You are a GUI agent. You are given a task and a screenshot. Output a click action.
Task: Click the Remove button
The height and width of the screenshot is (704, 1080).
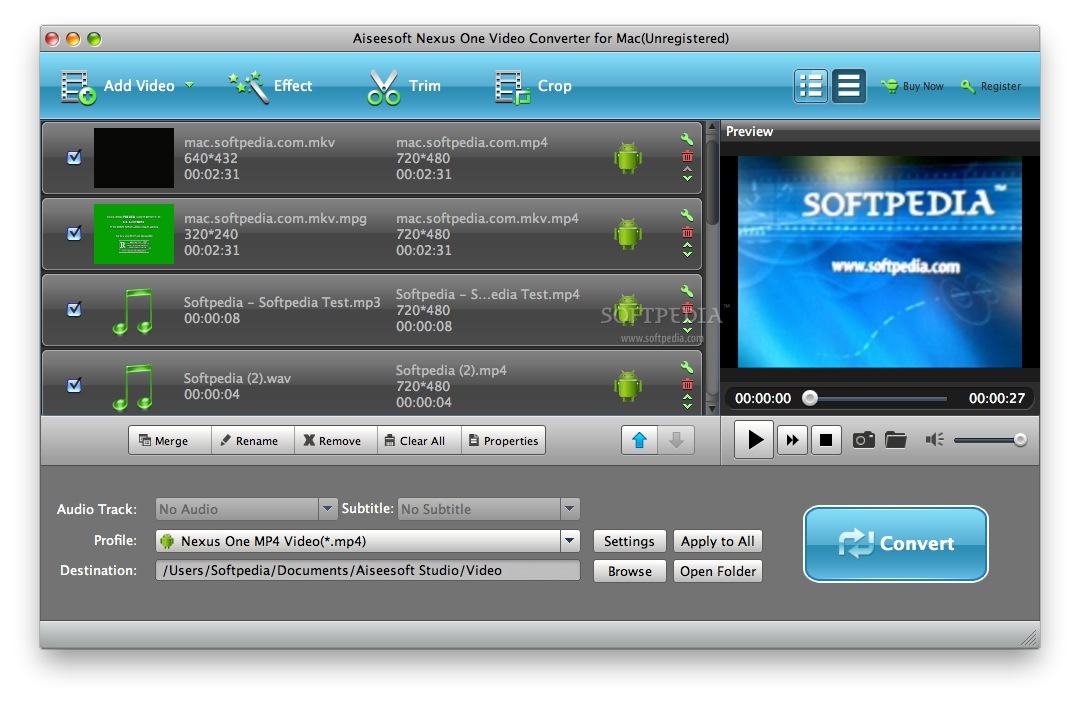pyautogui.click(x=336, y=441)
